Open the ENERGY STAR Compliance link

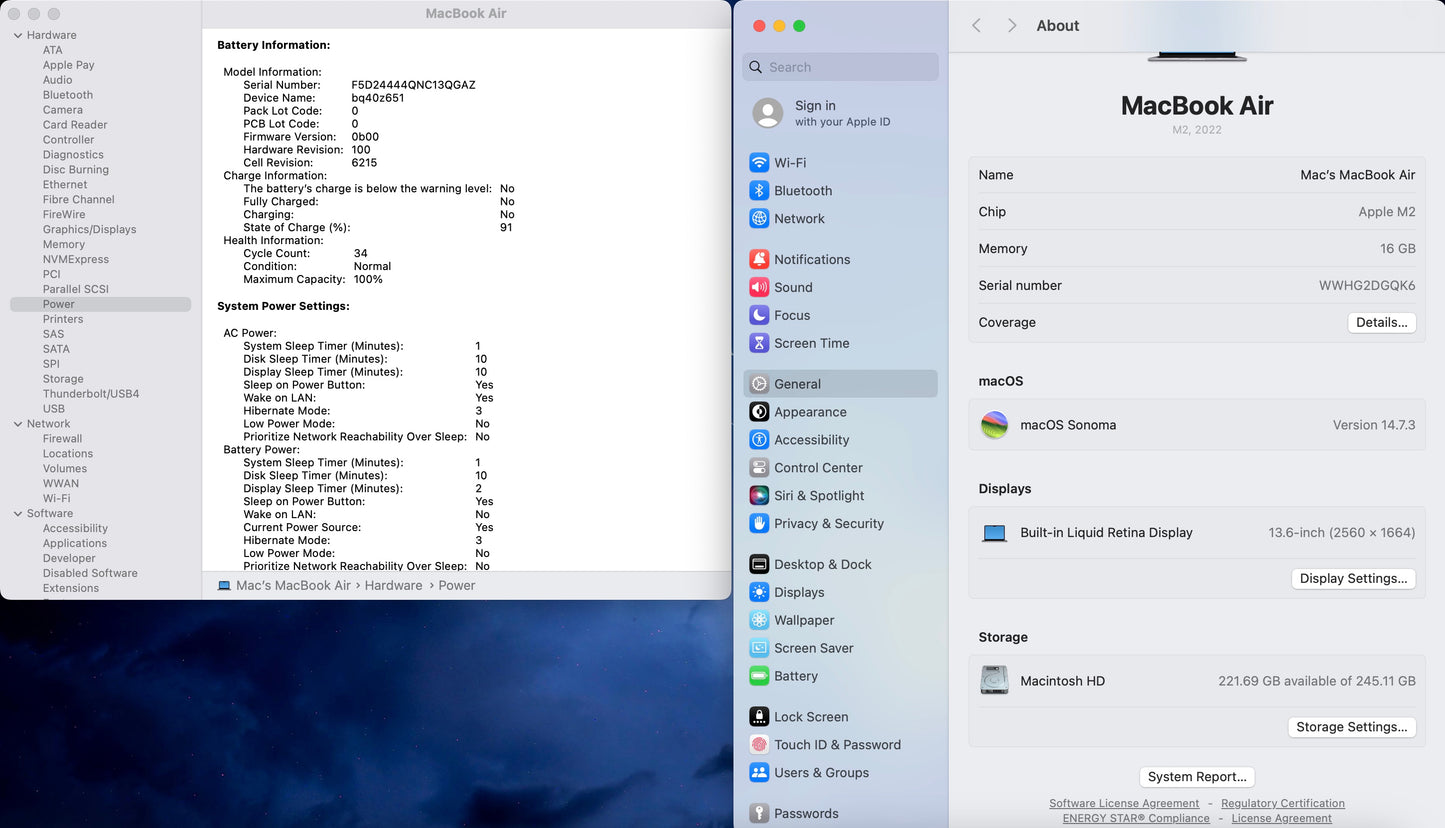[1136, 819]
